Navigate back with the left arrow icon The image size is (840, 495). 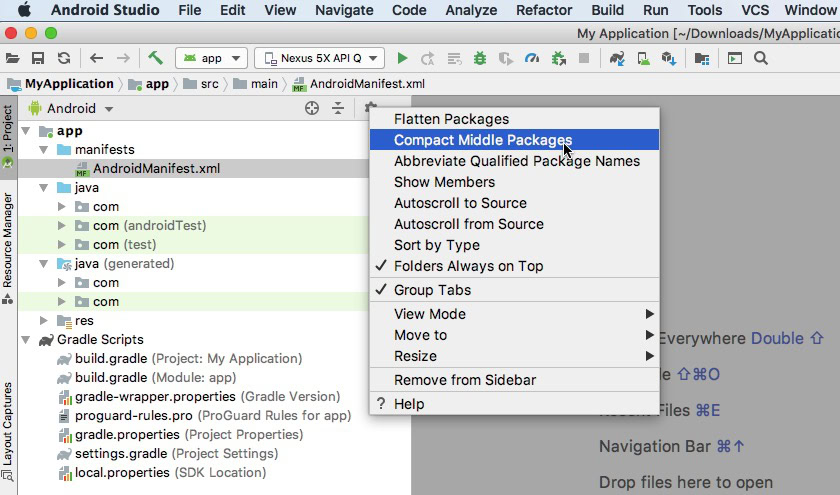click(96, 58)
